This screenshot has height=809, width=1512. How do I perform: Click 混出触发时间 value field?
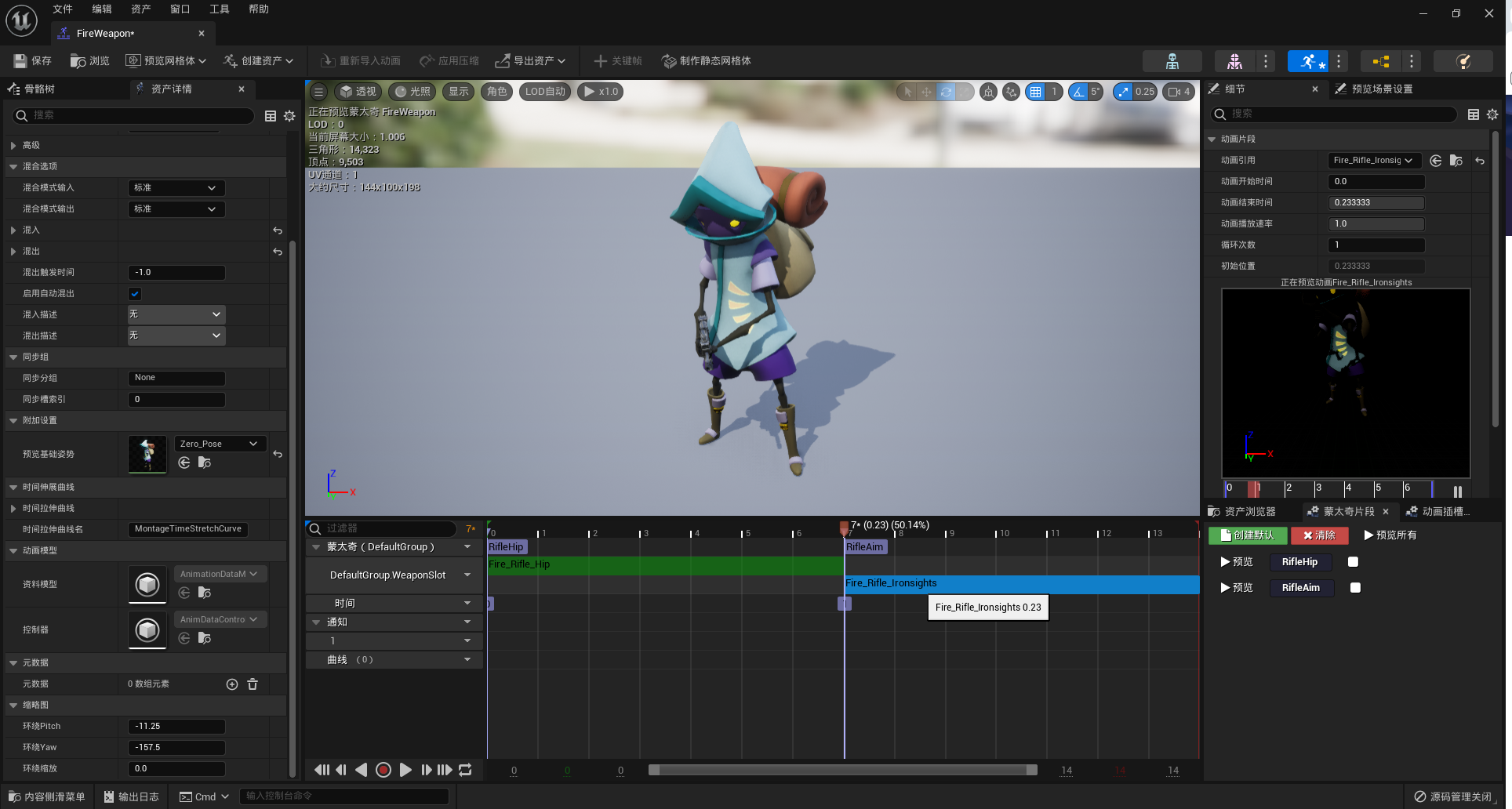[176, 273]
